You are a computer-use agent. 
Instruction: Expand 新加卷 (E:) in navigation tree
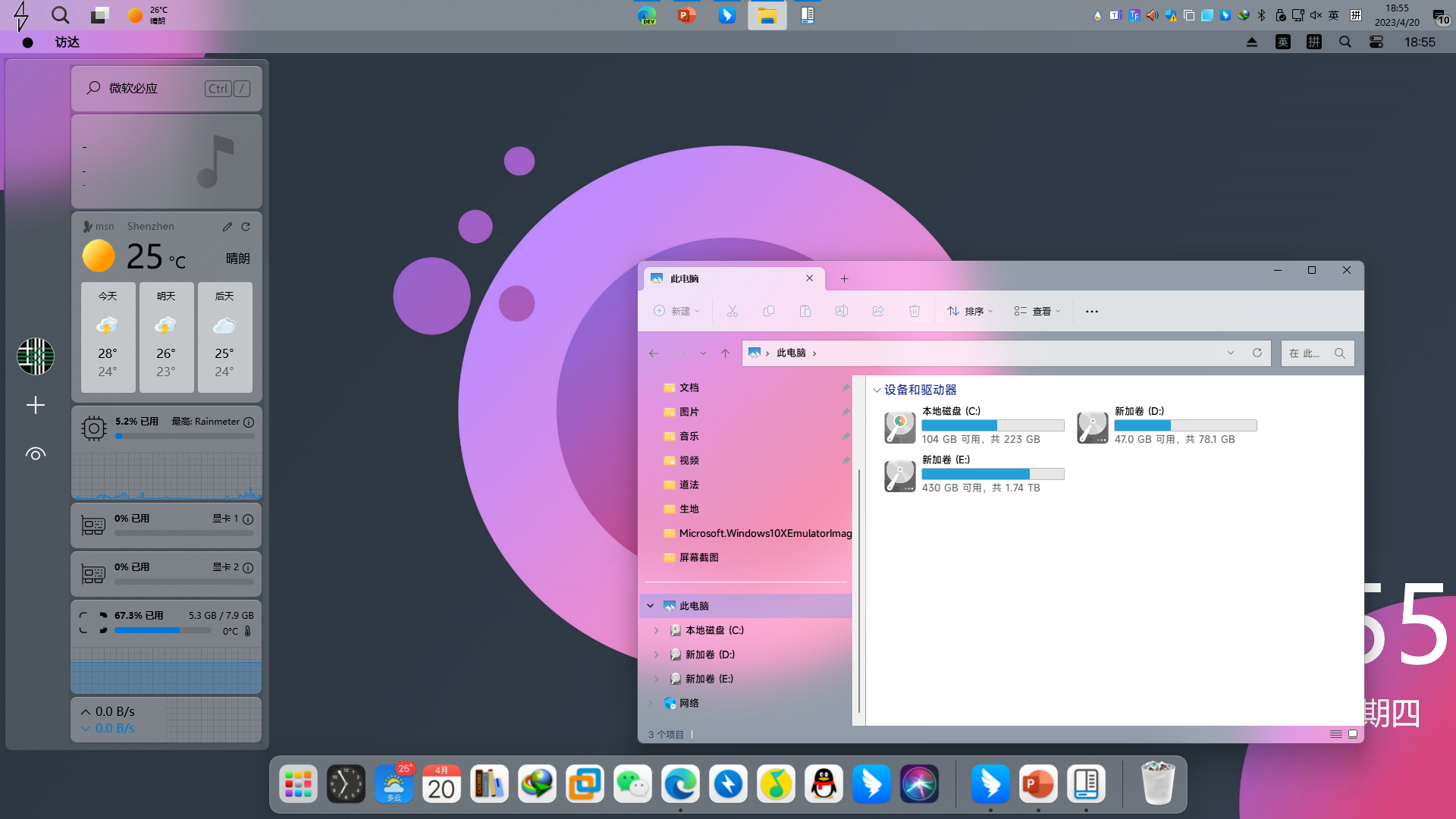pyautogui.click(x=657, y=679)
